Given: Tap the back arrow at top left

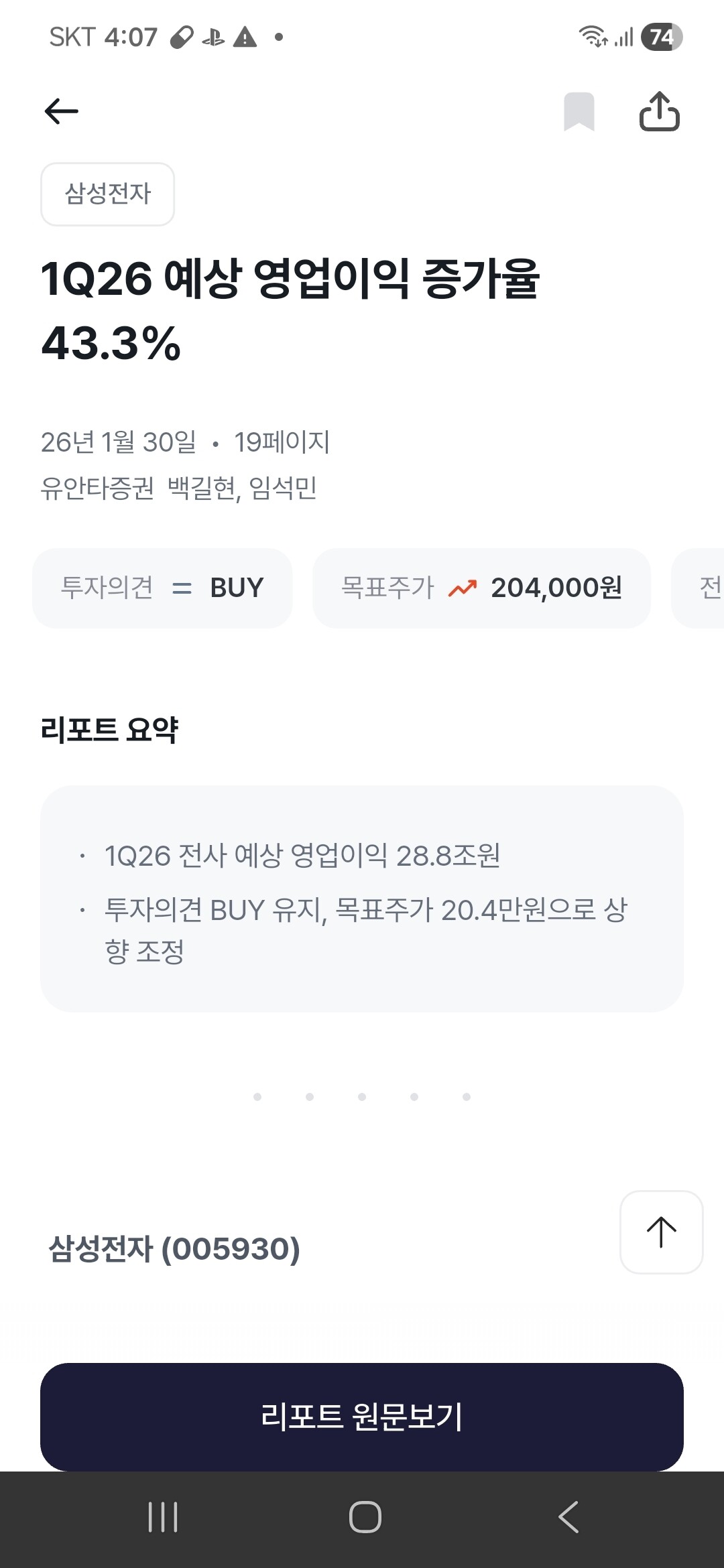Looking at the screenshot, I should 61,111.
